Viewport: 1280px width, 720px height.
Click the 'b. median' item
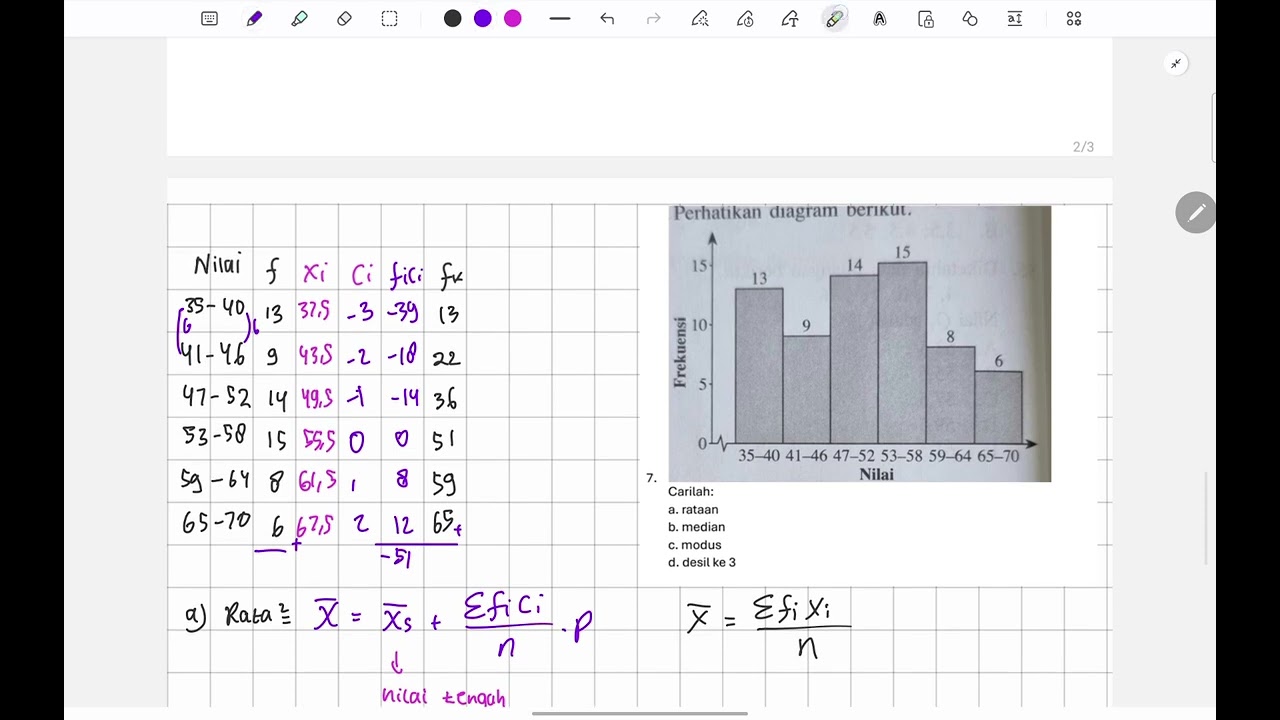pyautogui.click(x=697, y=527)
